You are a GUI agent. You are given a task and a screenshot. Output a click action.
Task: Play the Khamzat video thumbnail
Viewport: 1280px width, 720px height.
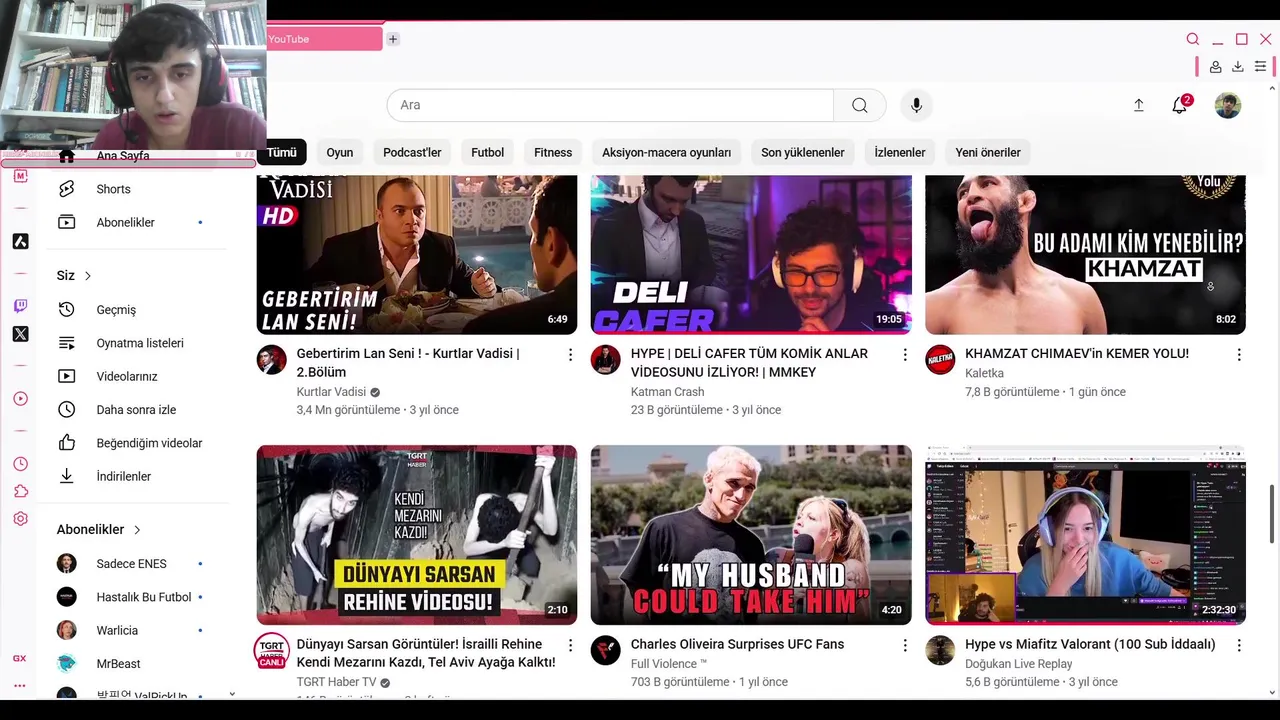[x=1085, y=255]
